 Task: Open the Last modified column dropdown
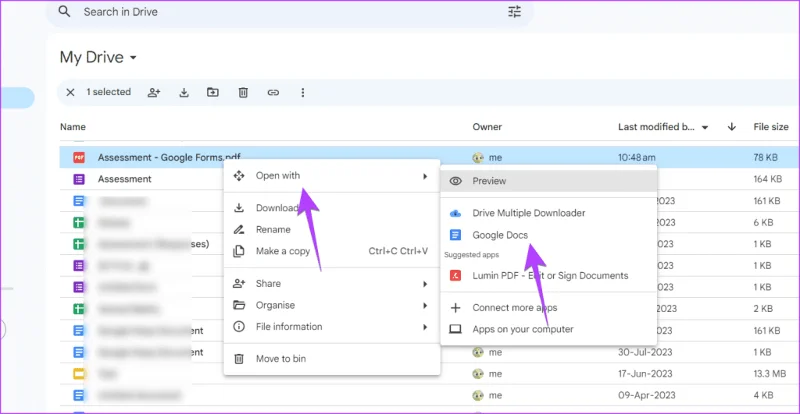[705, 128]
